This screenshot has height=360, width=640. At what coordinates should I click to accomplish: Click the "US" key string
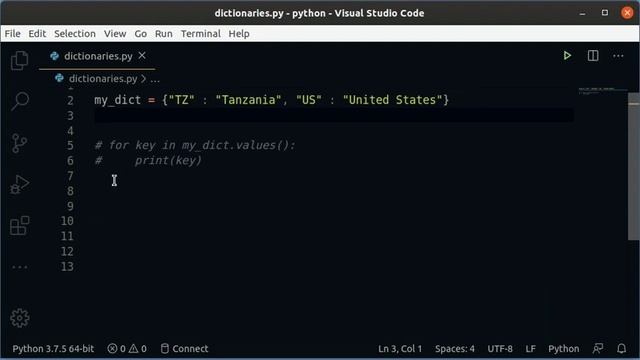click(x=309, y=100)
